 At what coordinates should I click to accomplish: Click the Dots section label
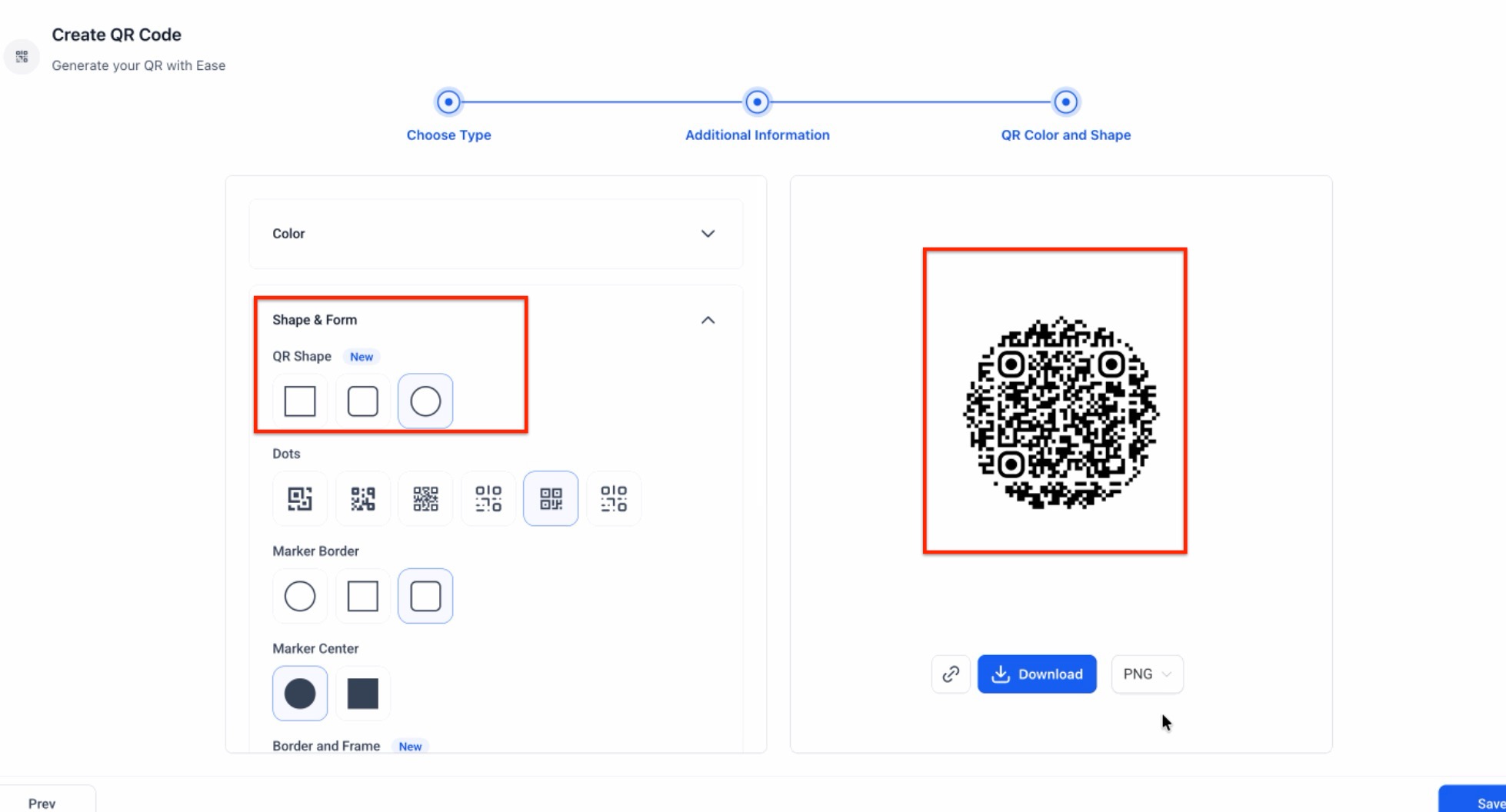click(x=286, y=454)
